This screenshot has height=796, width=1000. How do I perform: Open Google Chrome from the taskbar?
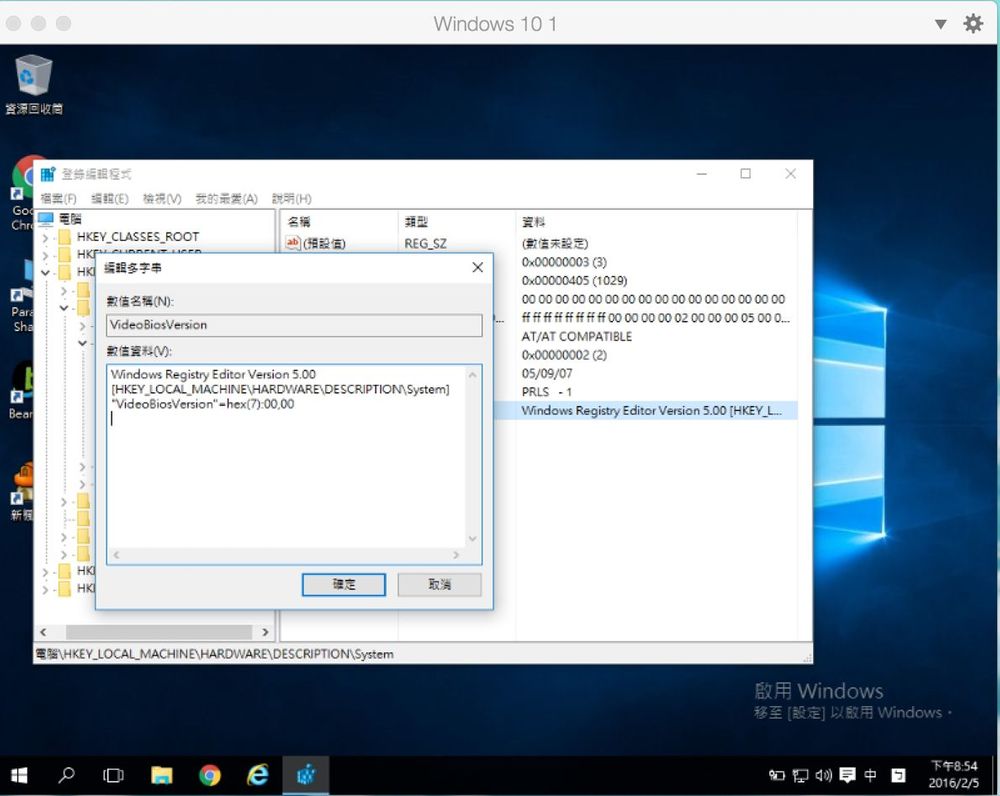point(210,775)
